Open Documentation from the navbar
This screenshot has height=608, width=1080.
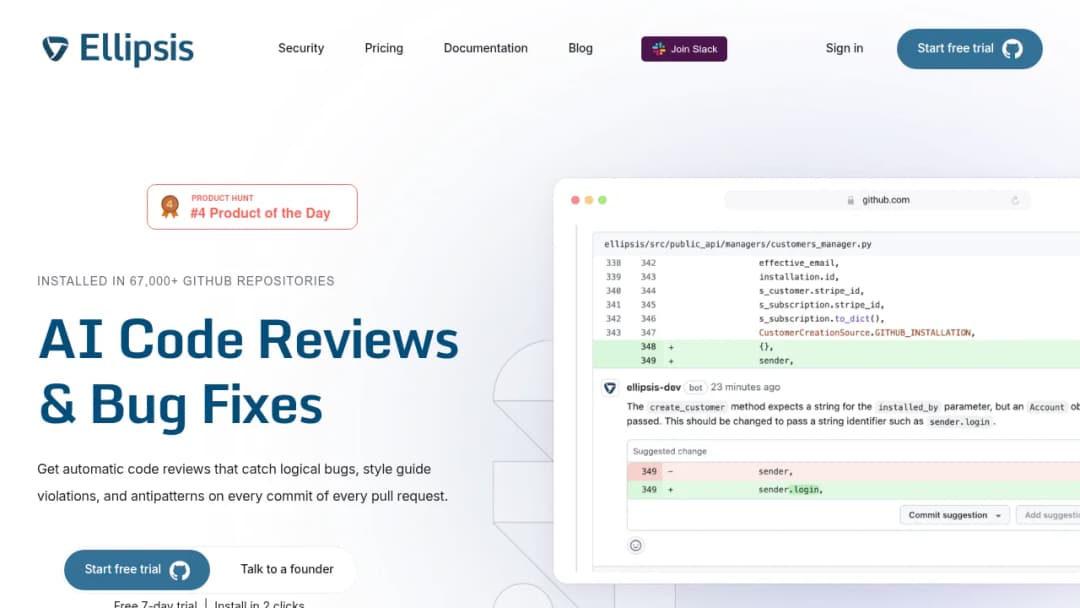pos(486,48)
